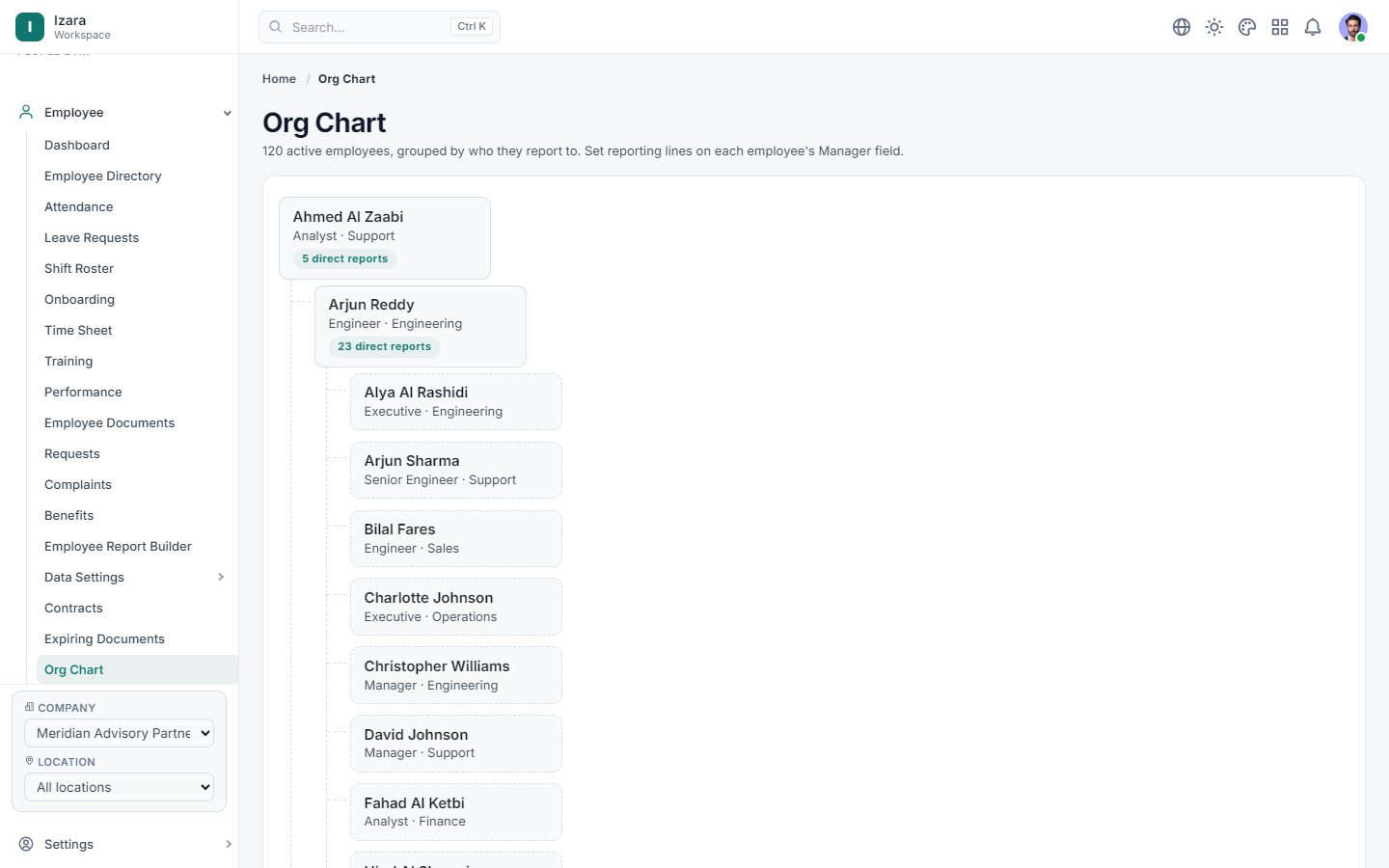Open the color palette theme icon
This screenshot has height=868, width=1389.
(x=1247, y=27)
